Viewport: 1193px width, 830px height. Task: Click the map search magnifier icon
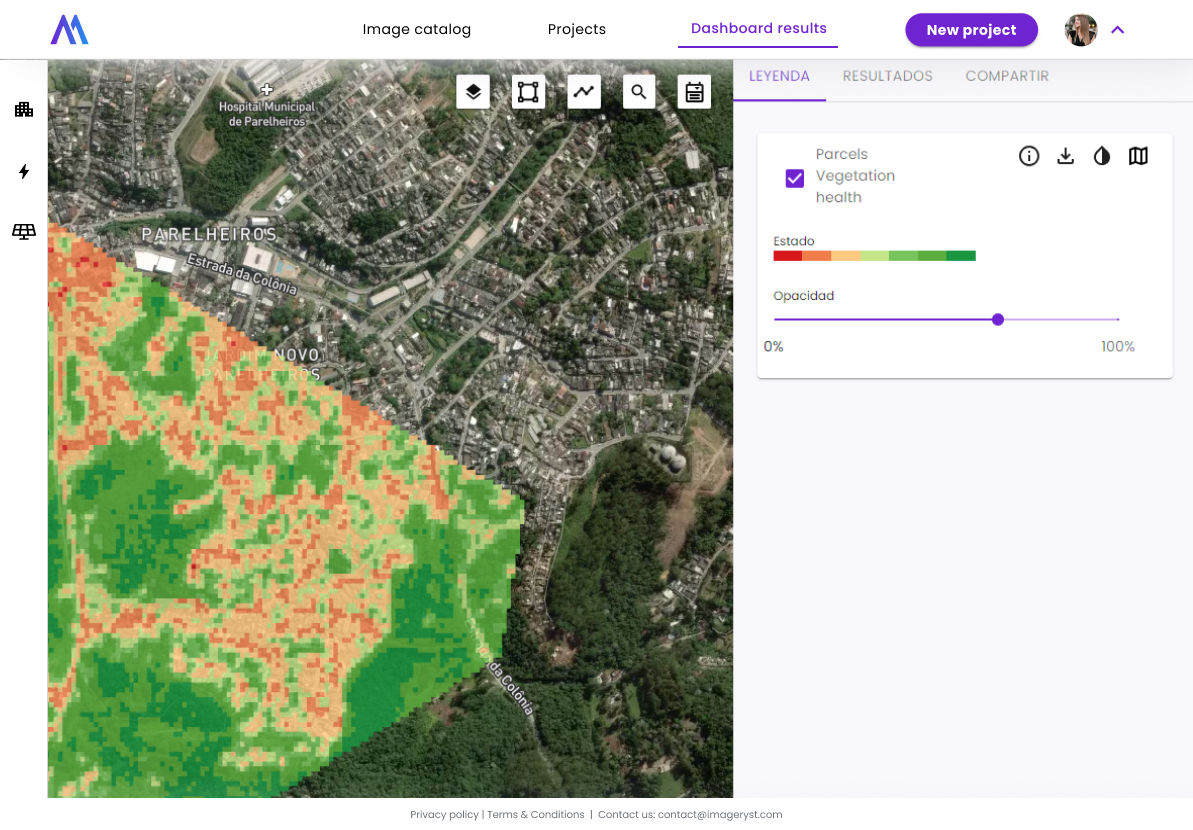pos(638,92)
